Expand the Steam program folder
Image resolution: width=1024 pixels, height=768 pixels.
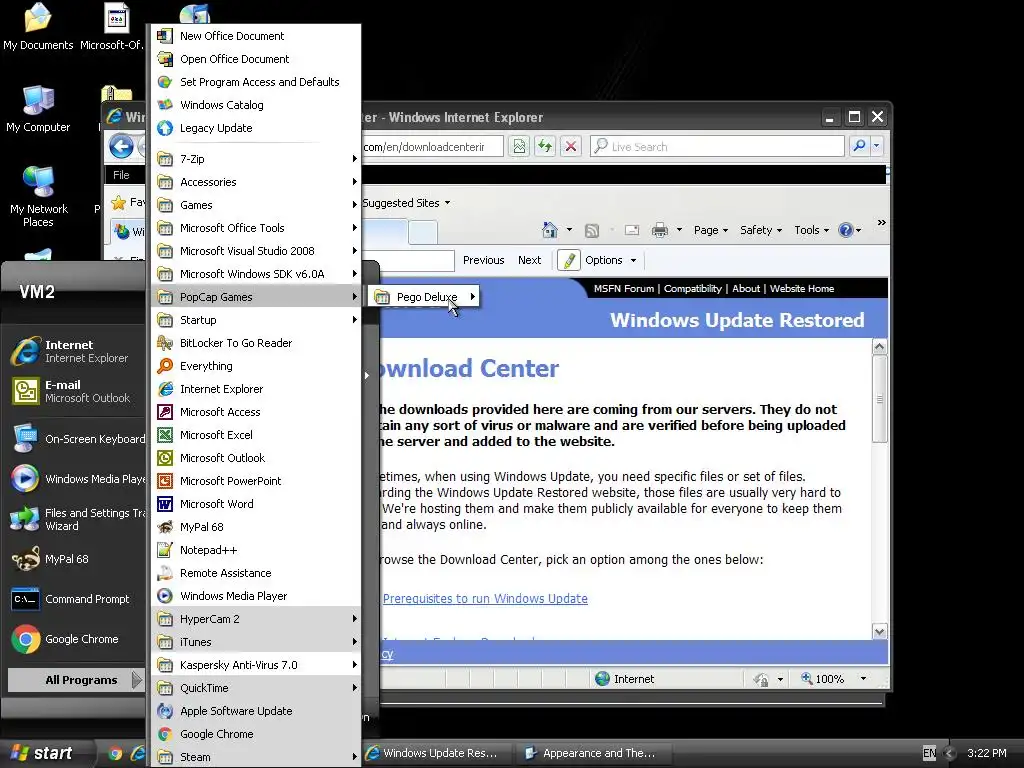click(x=255, y=757)
